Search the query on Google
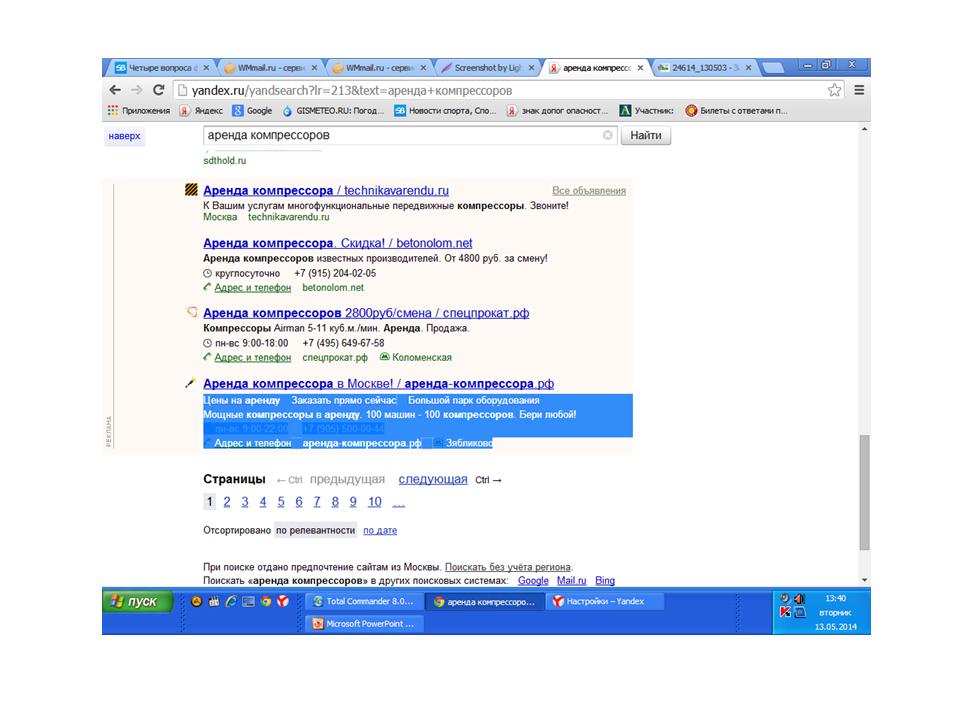960x720 pixels. coord(533,580)
